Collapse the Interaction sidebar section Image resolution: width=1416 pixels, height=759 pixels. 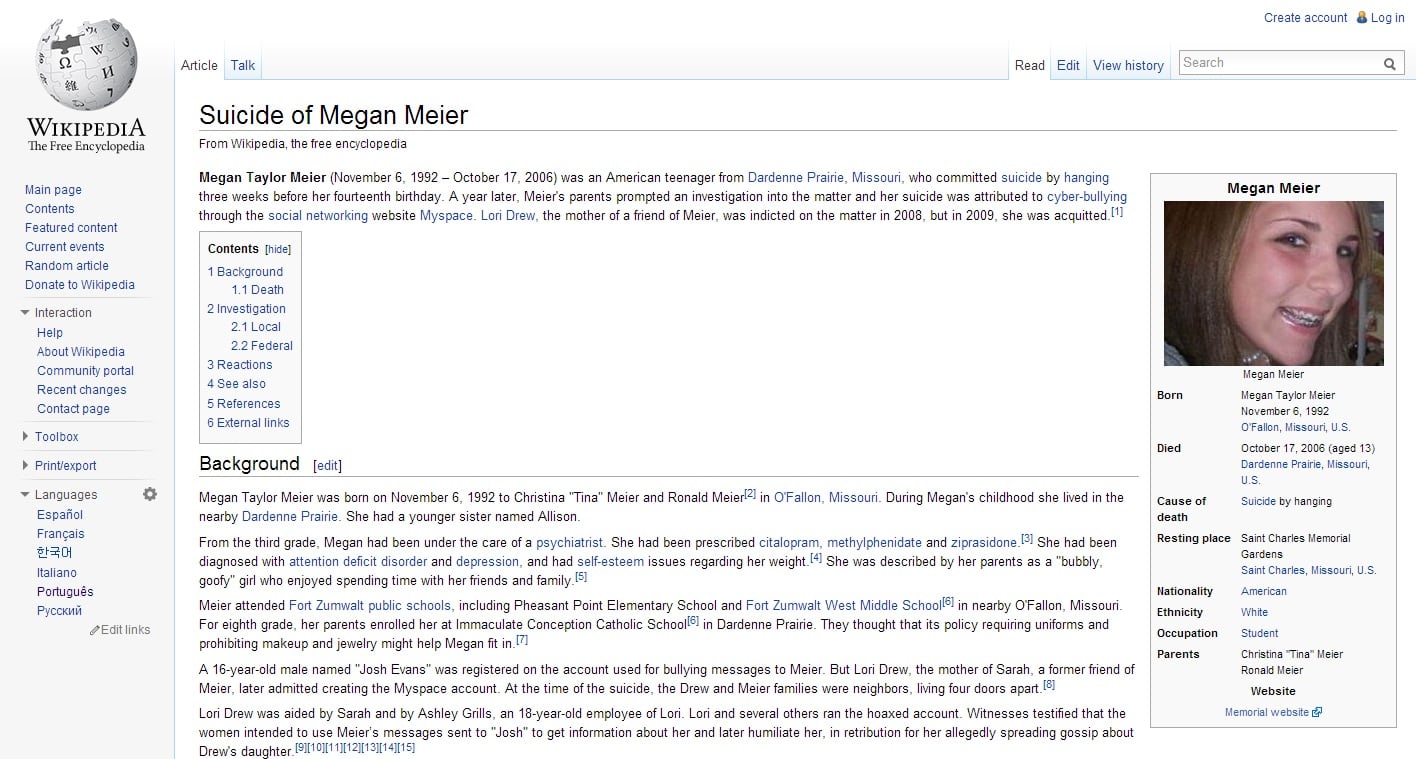pos(26,313)
